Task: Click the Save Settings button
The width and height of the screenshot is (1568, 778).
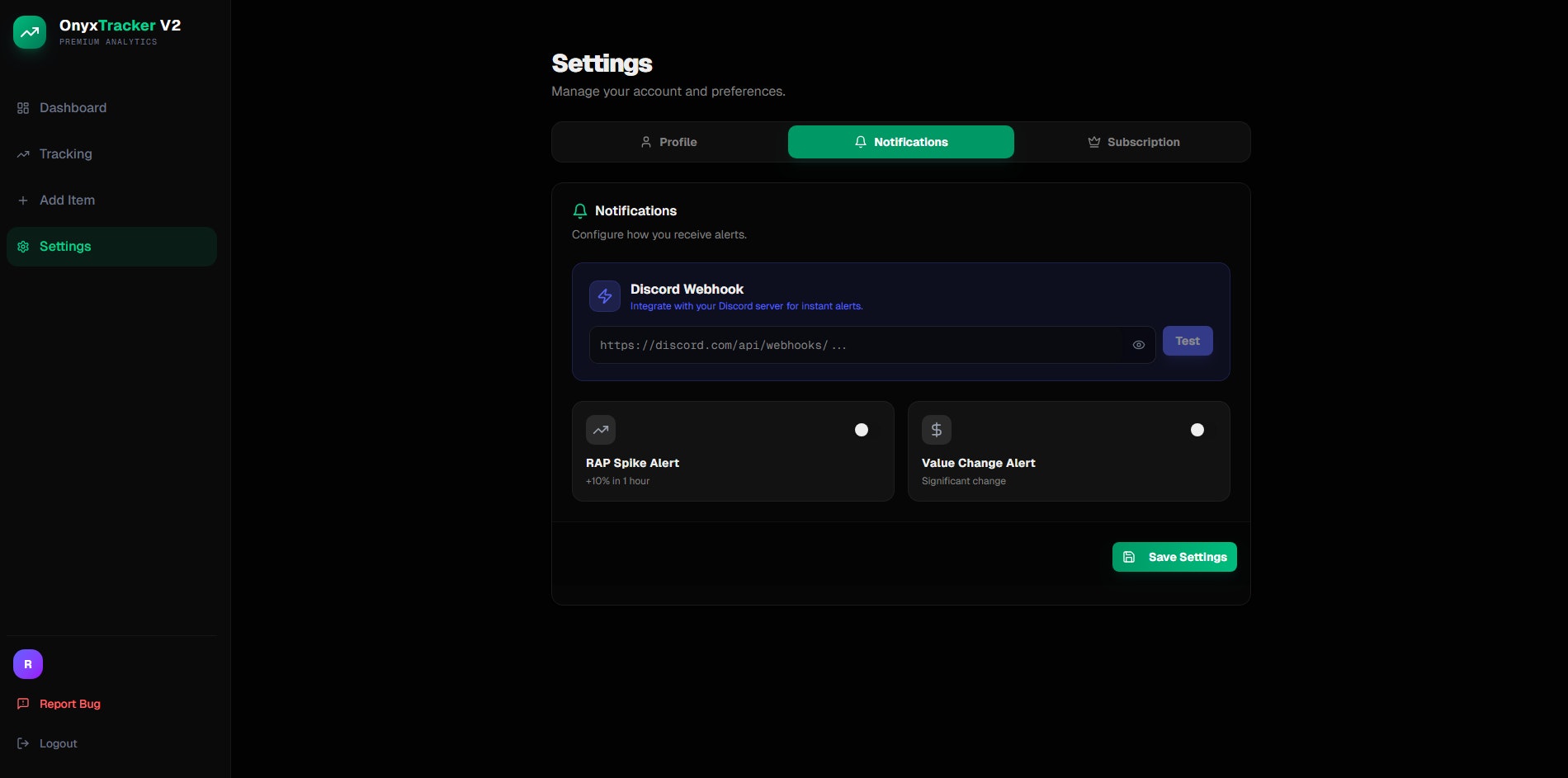Action: click(1174, 556)
